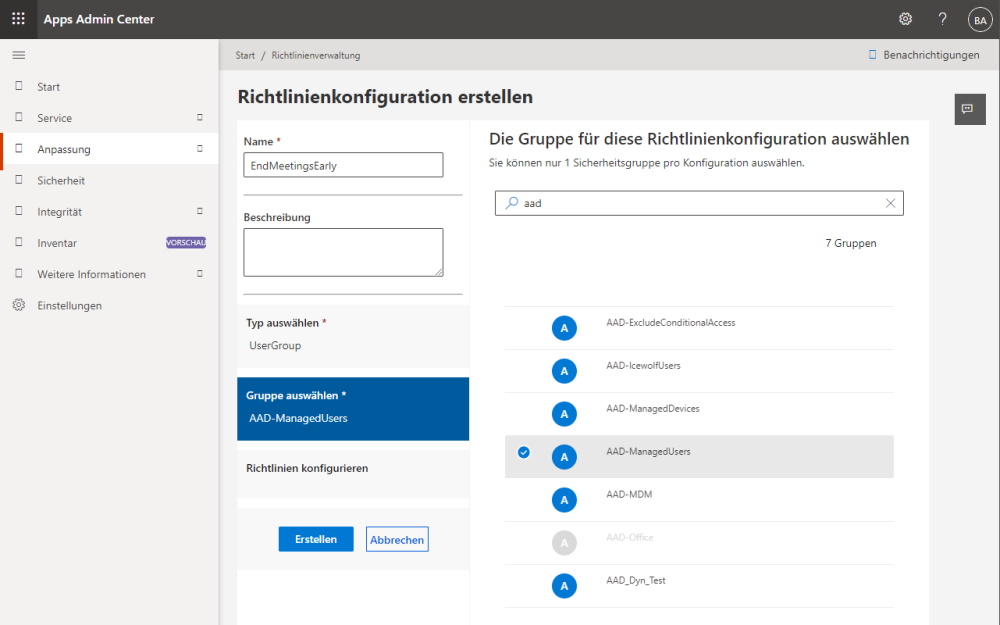1000x625 pixels.
Task: Expand the Service menu chevron
Action: [200, 117]
